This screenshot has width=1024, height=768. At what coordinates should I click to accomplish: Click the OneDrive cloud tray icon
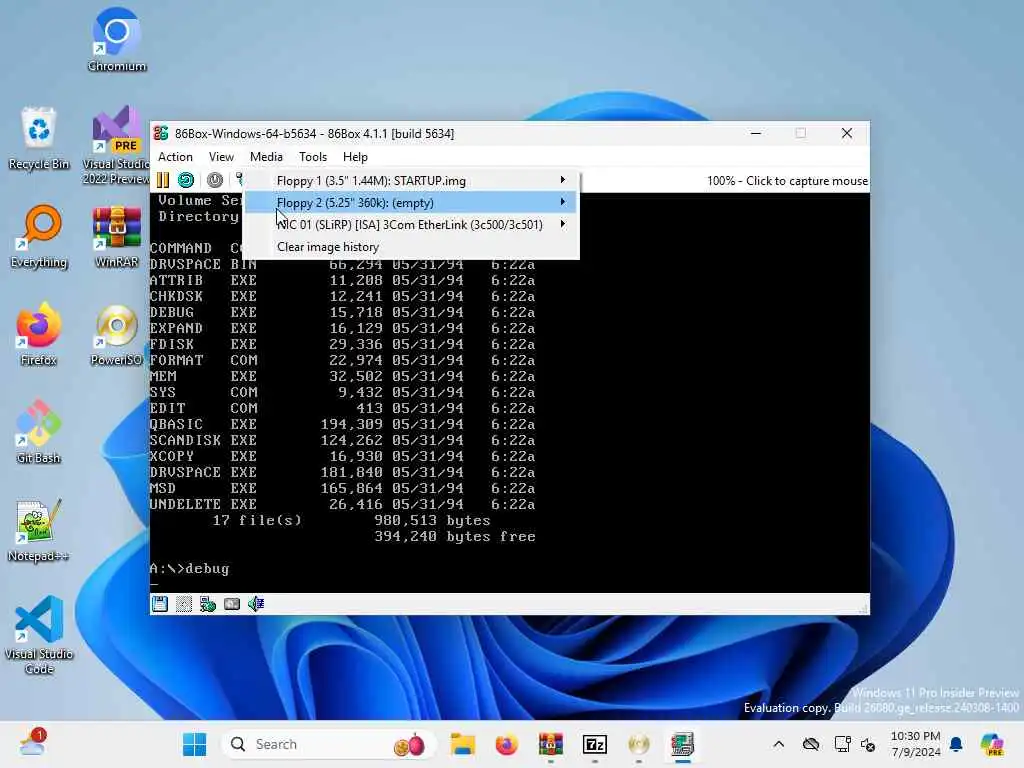click(811, 744)
